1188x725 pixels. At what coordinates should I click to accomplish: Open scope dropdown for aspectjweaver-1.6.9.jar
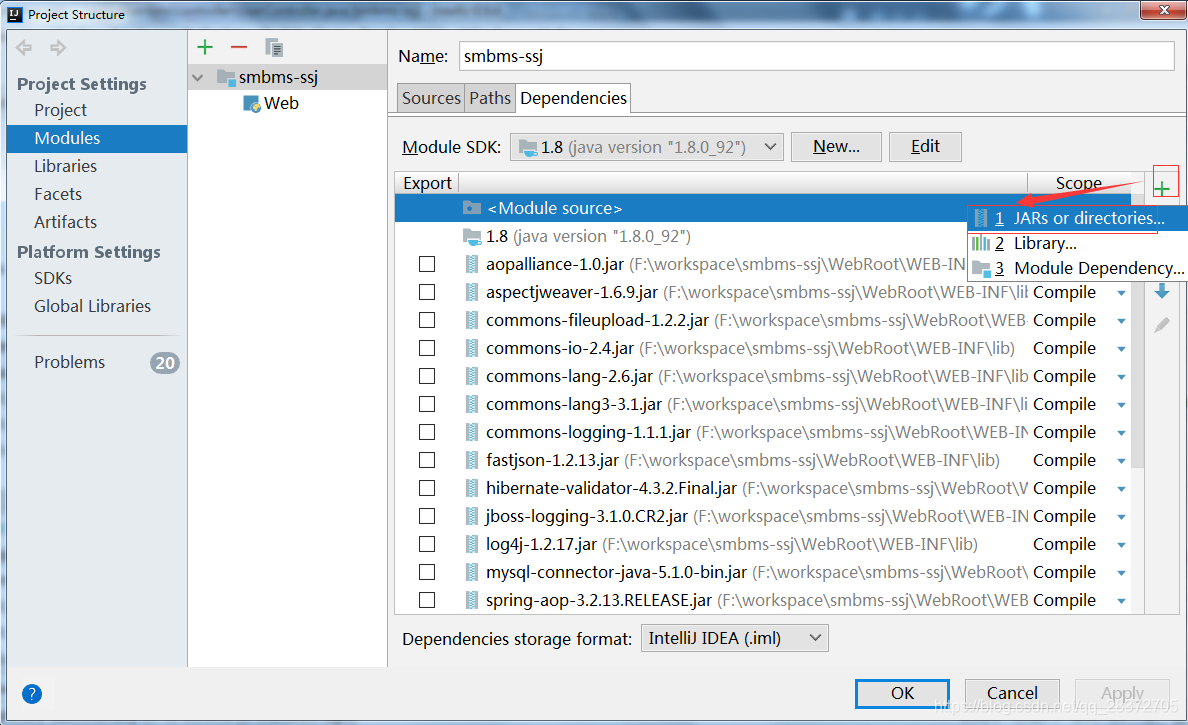[1121, 293]
